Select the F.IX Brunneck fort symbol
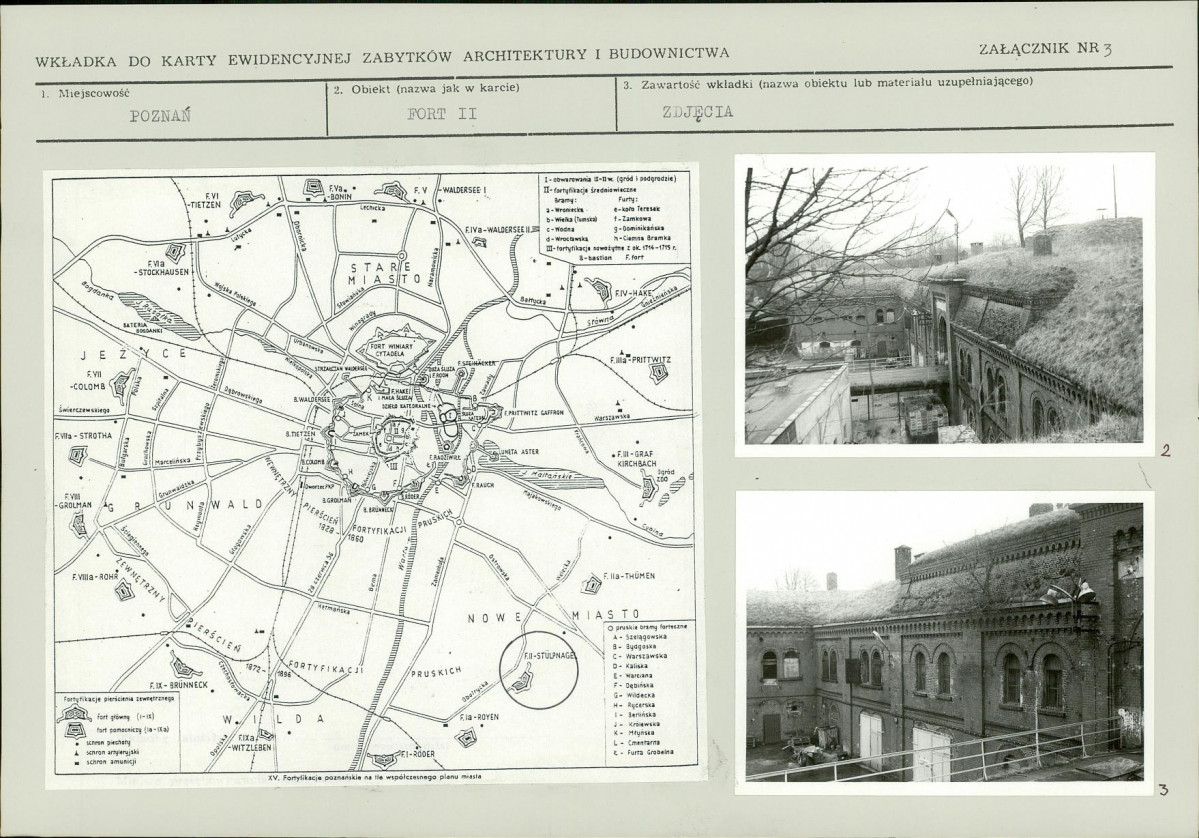 point(184,666)
